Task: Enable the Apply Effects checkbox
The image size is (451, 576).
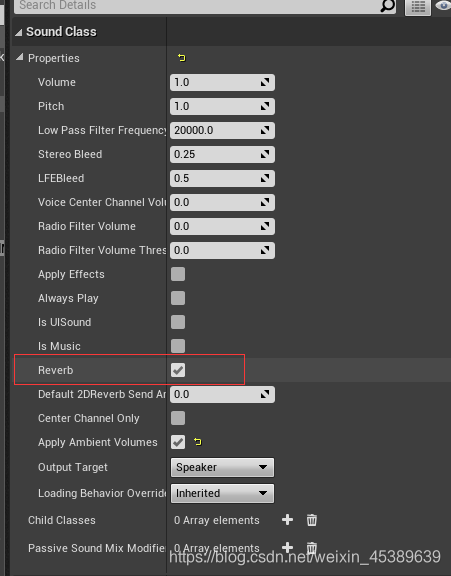Action: click(178, 274)
